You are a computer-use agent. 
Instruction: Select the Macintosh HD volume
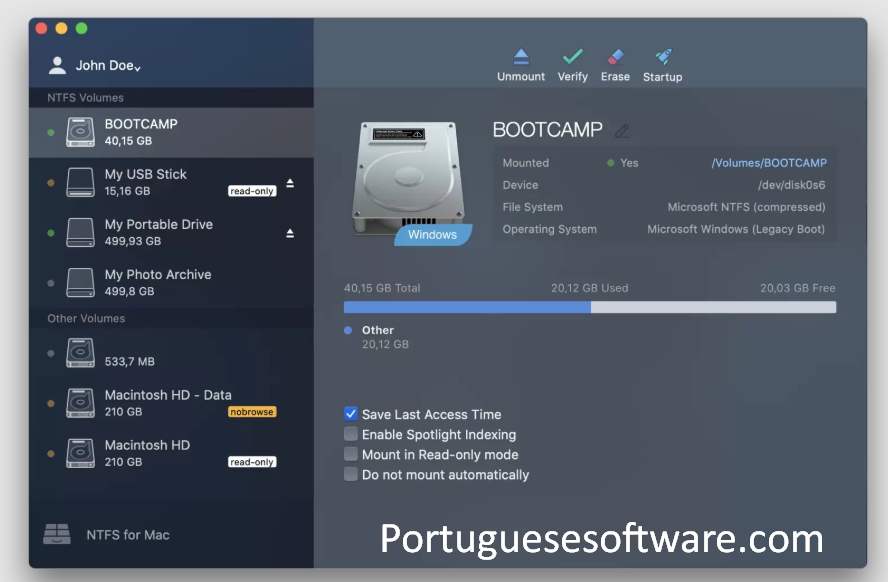(172, 453)
